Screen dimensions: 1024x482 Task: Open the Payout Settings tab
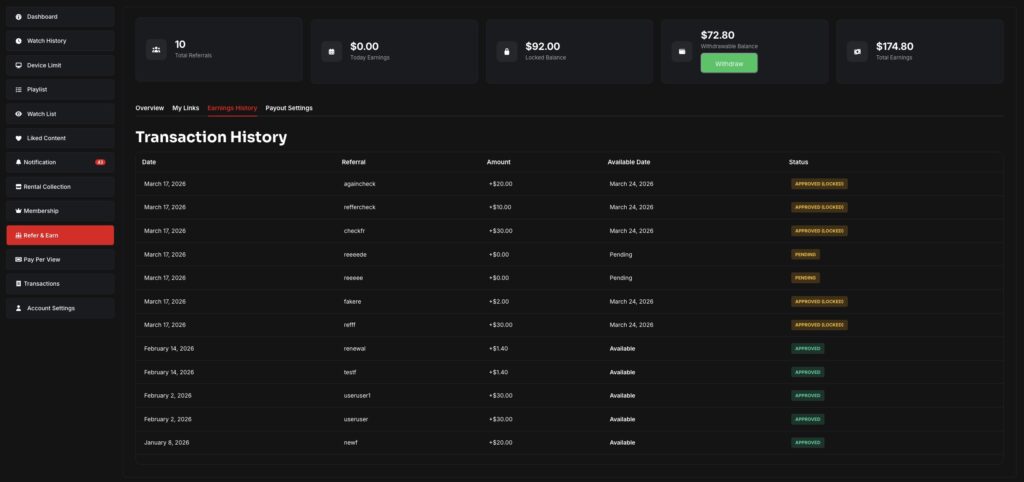(x=289, y=108)
